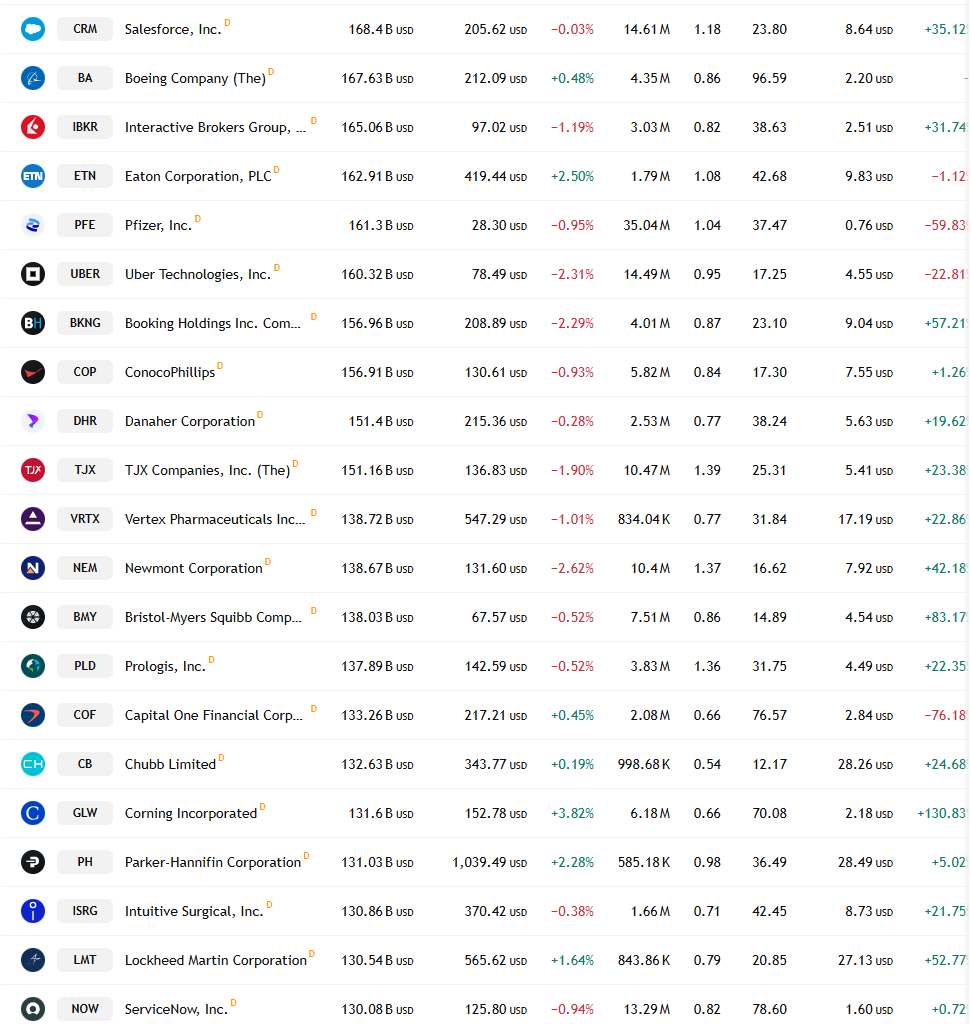Viewport: 972px width, 1024px height.
Task: Select the TJX ticker badge
Action: tap(85, 470)
